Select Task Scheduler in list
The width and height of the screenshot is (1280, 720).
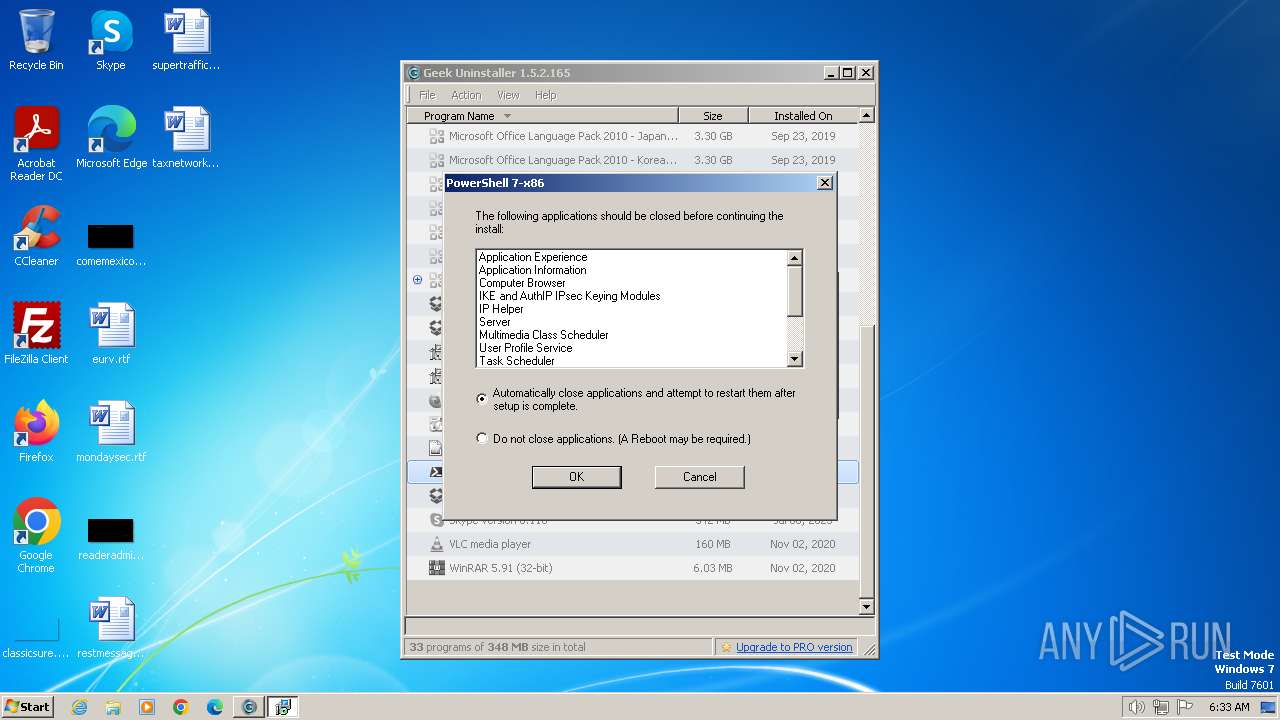516,361
